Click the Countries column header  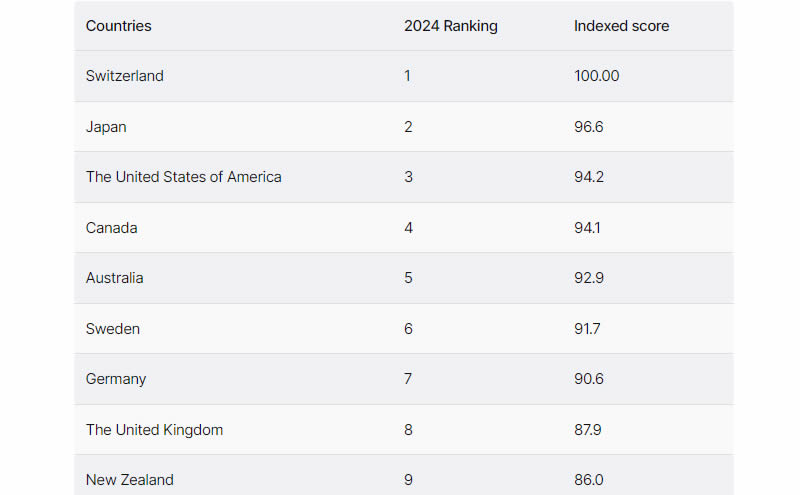point(119,26)
